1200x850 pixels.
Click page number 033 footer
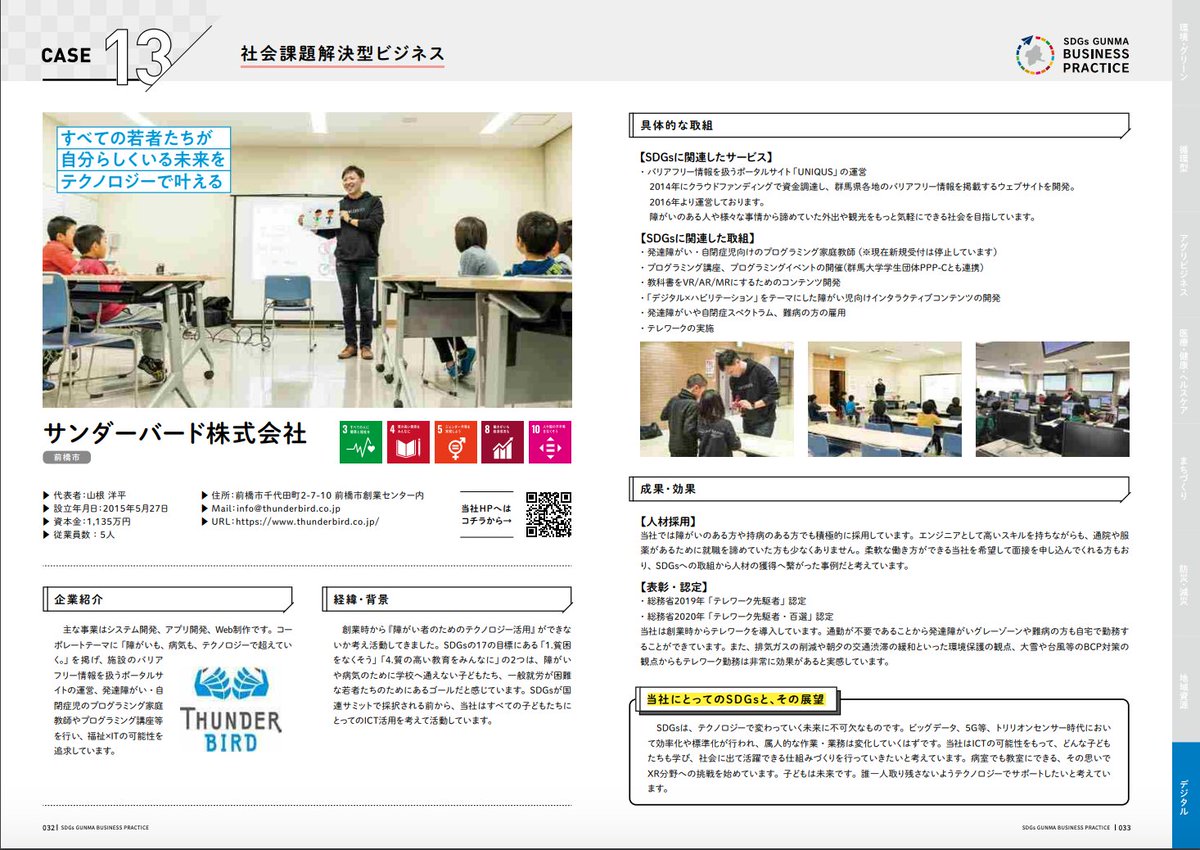pos(1124,828)
